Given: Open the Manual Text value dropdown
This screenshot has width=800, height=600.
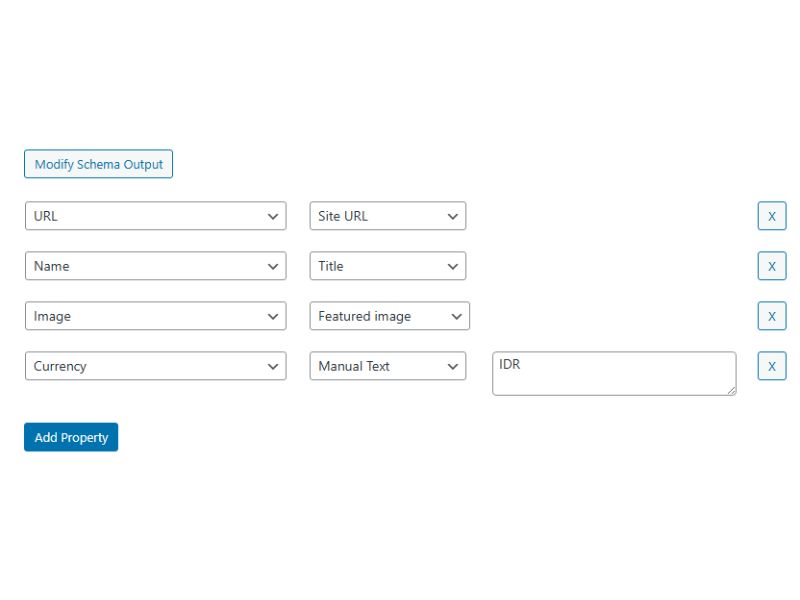Looking at the screenshot, I should [387, 366].
